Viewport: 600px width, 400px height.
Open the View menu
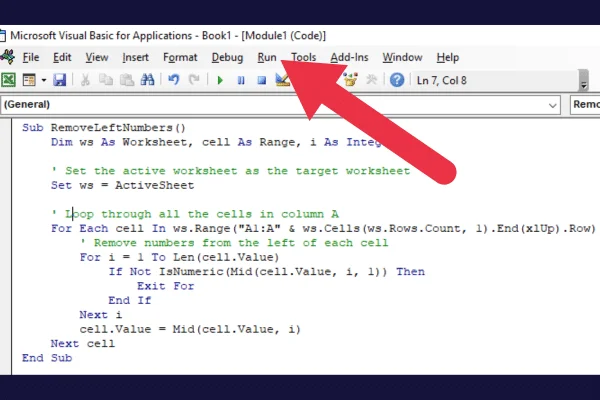(97, 57)
